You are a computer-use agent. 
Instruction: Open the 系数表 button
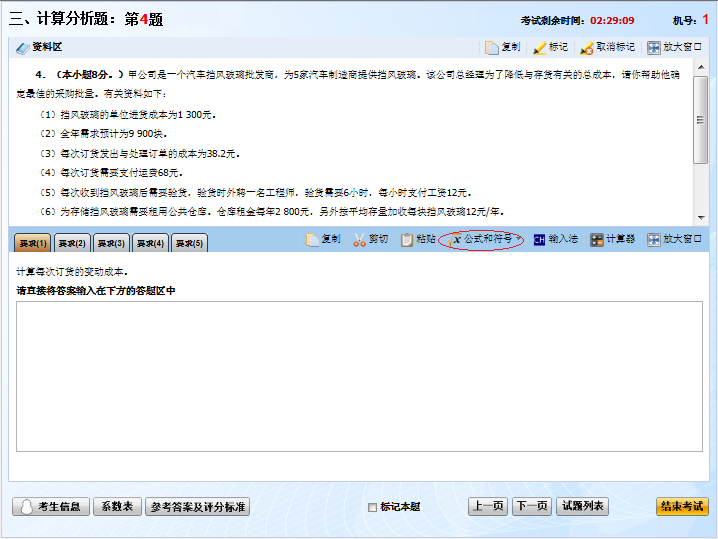point(117,507)
